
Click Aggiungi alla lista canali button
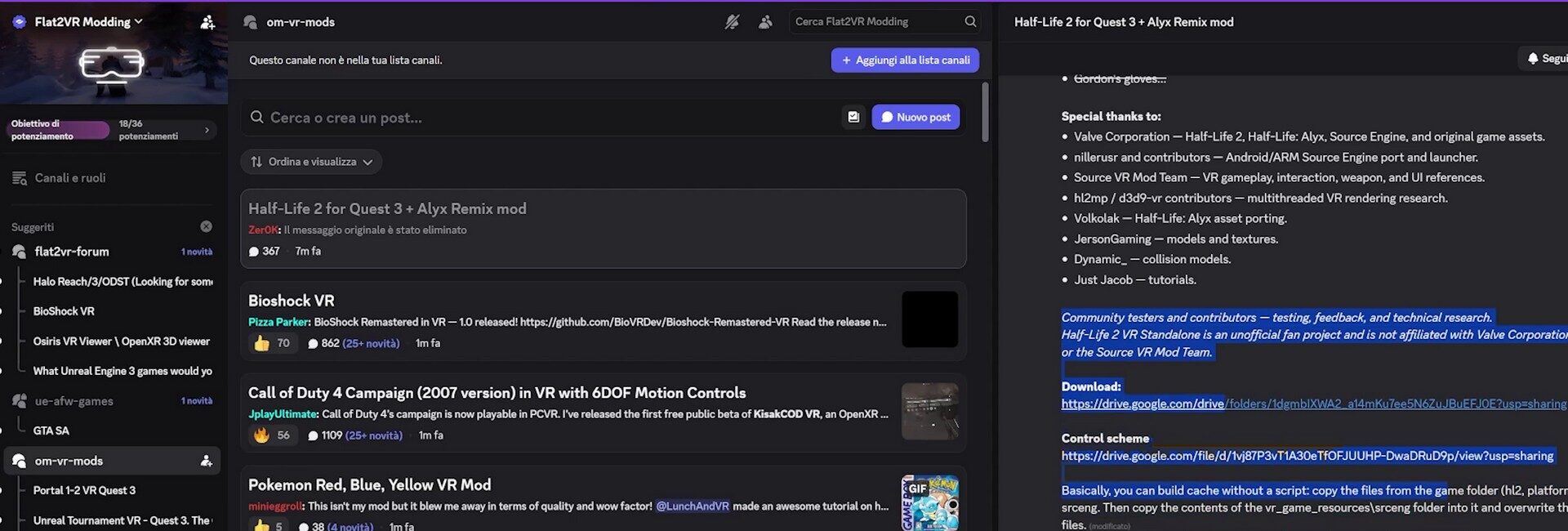(x=905, y=60)
